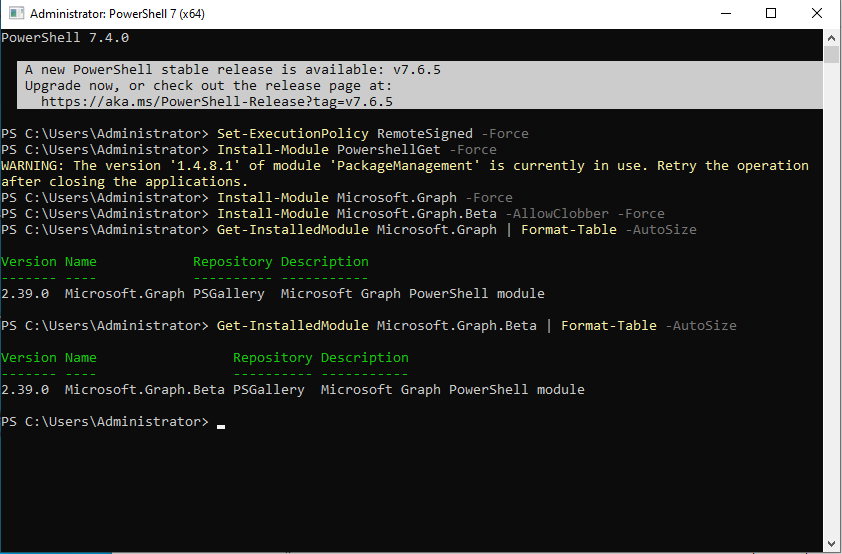This screenshot has height=554, width=842.
Task: Click the aka.ms PowerShell-Release URL
Action: click(x=216, y=101)
